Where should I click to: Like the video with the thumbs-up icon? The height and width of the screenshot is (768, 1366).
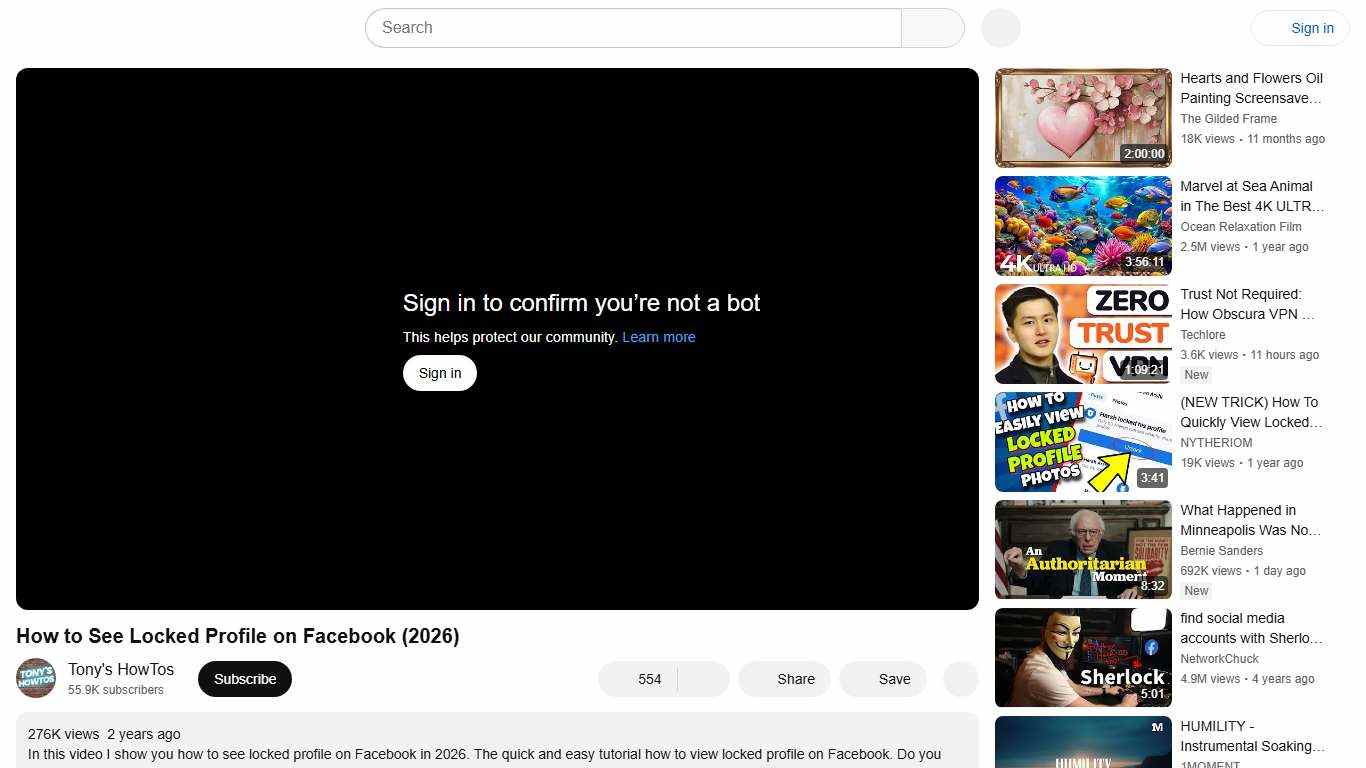(630, 679)
